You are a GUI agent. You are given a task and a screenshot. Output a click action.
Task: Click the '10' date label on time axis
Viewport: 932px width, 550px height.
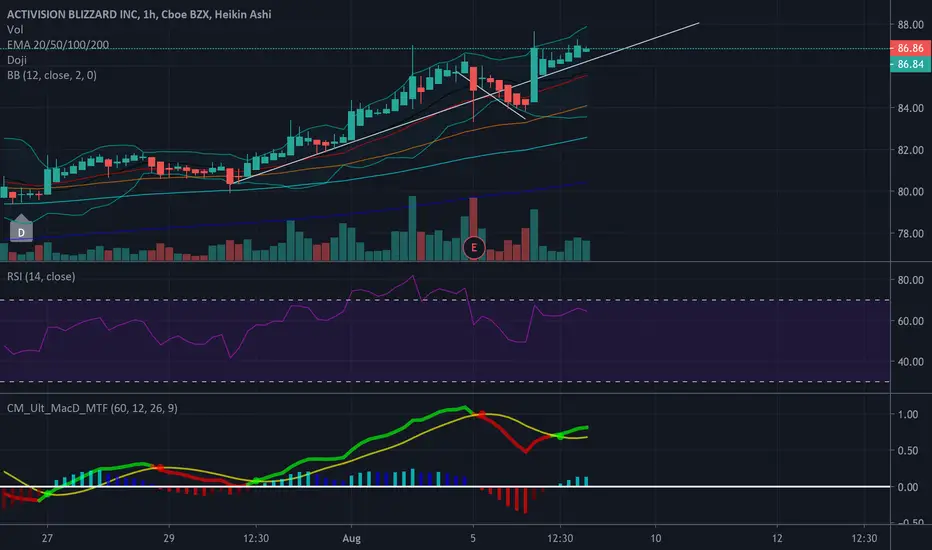pos(655,539)
